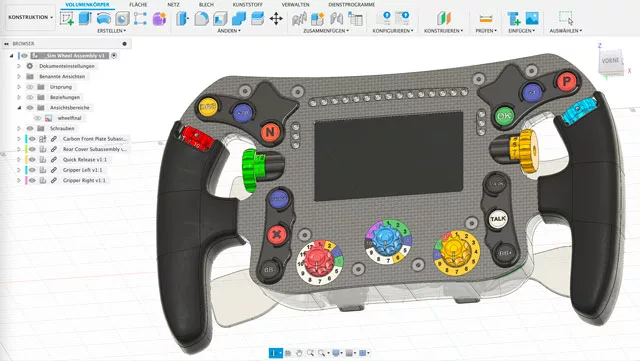Select the rectangular pattern tool
Image resolution: width=640 pixels, height=361 pixels.
click(140, 18)
